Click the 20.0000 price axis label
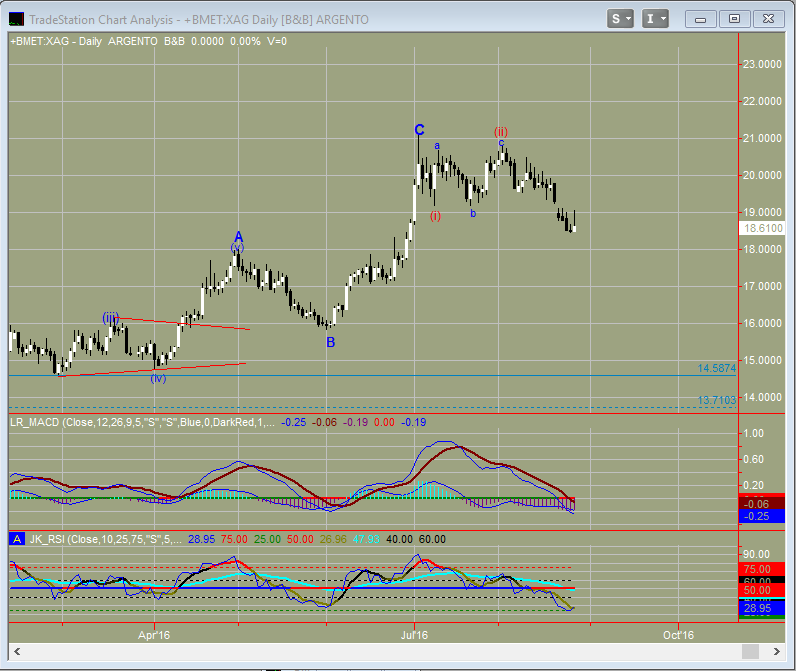This screenshot has height=671, width=796. pyautogui.click(x=762, y=175)
